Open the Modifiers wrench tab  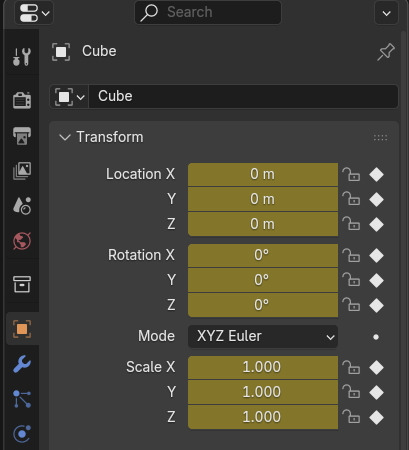click(22, 364)
